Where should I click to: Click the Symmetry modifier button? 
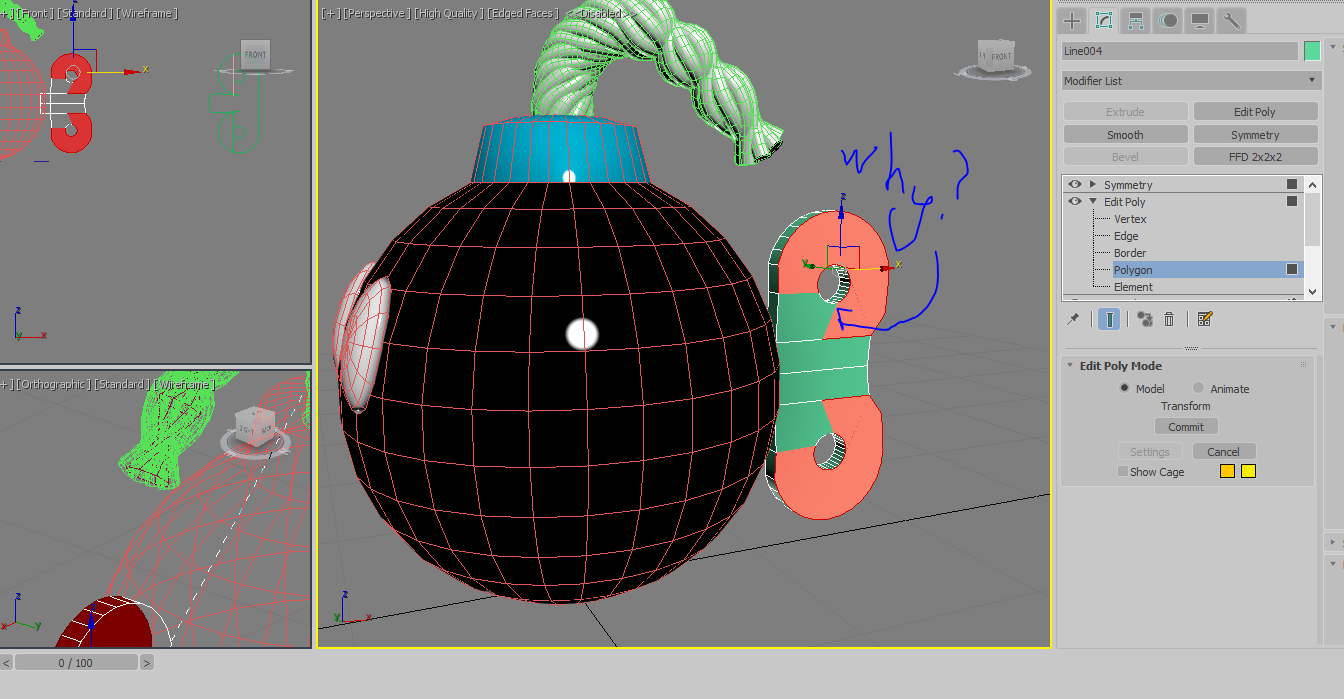click(1255, 134)
